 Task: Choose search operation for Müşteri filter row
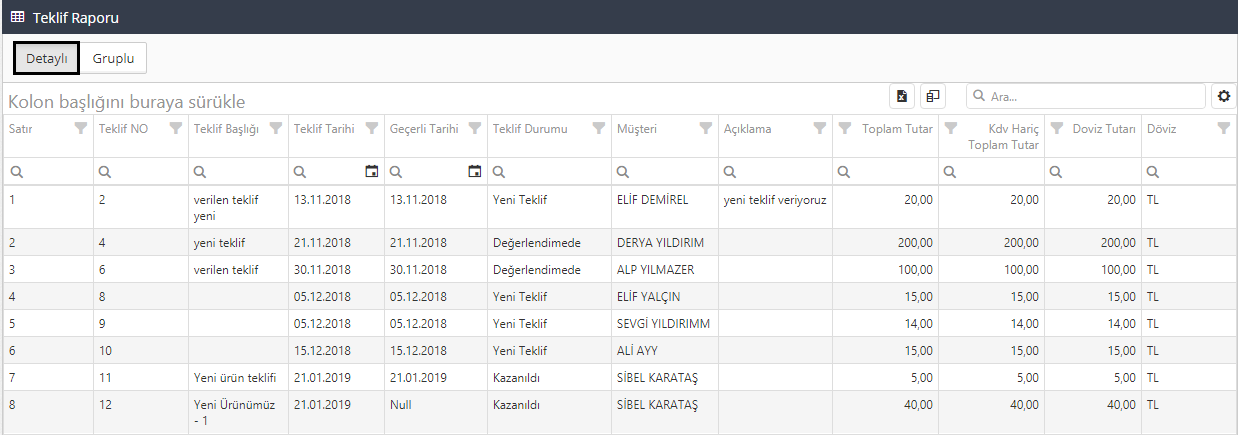pos(623,172)
